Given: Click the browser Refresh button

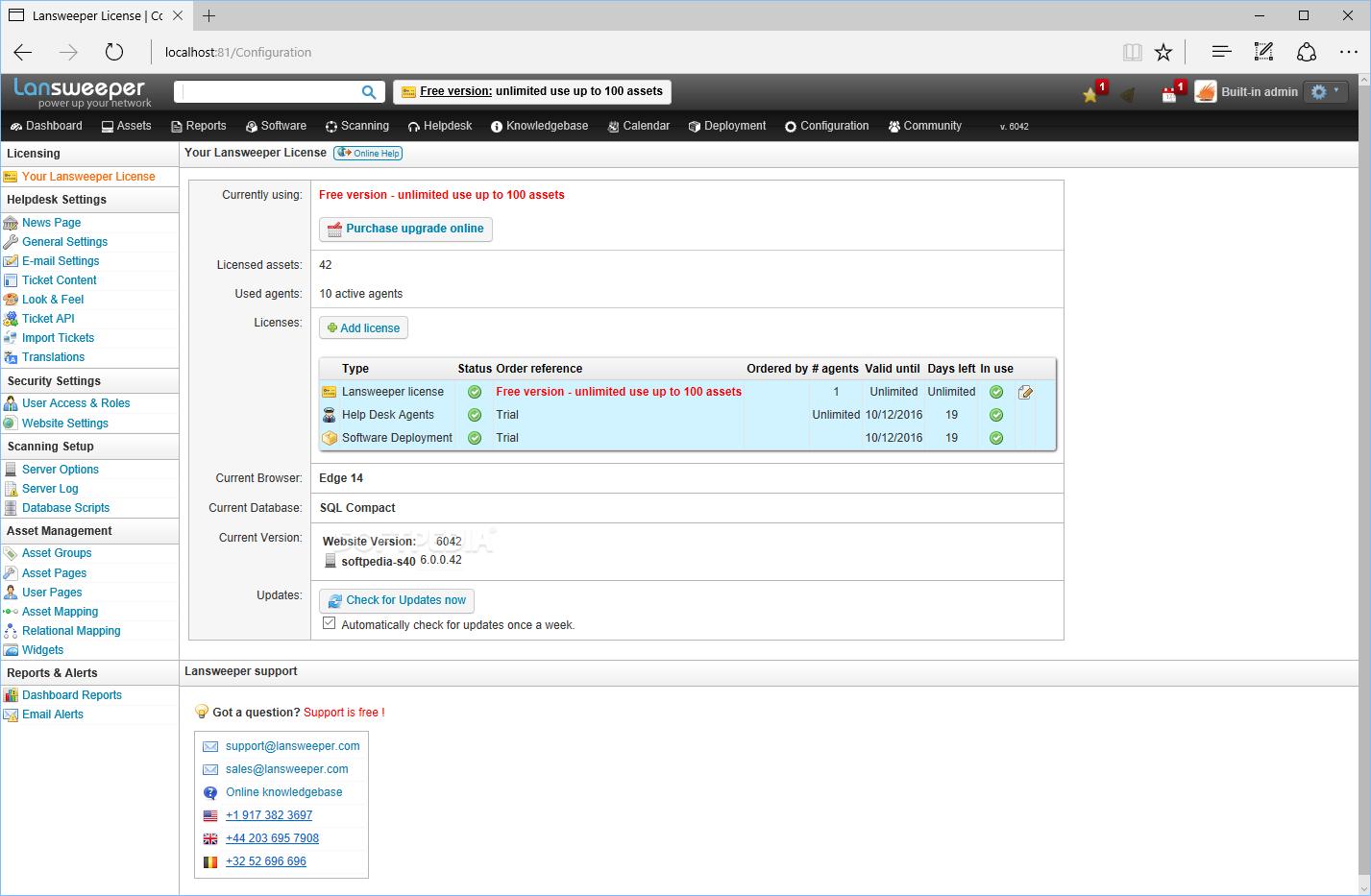Looking at the screenshot, I should tap(114, 52).
